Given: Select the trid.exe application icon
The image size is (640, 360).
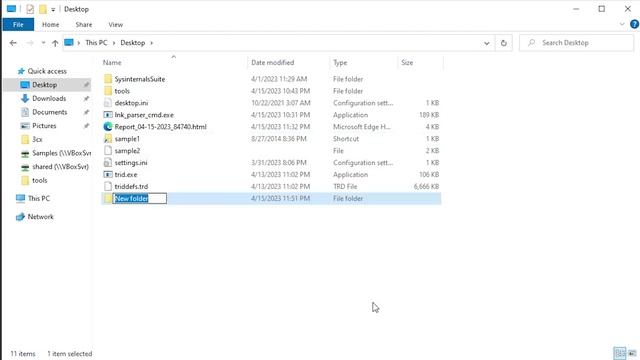Looking at the screenshot, I should coord(108,174).
